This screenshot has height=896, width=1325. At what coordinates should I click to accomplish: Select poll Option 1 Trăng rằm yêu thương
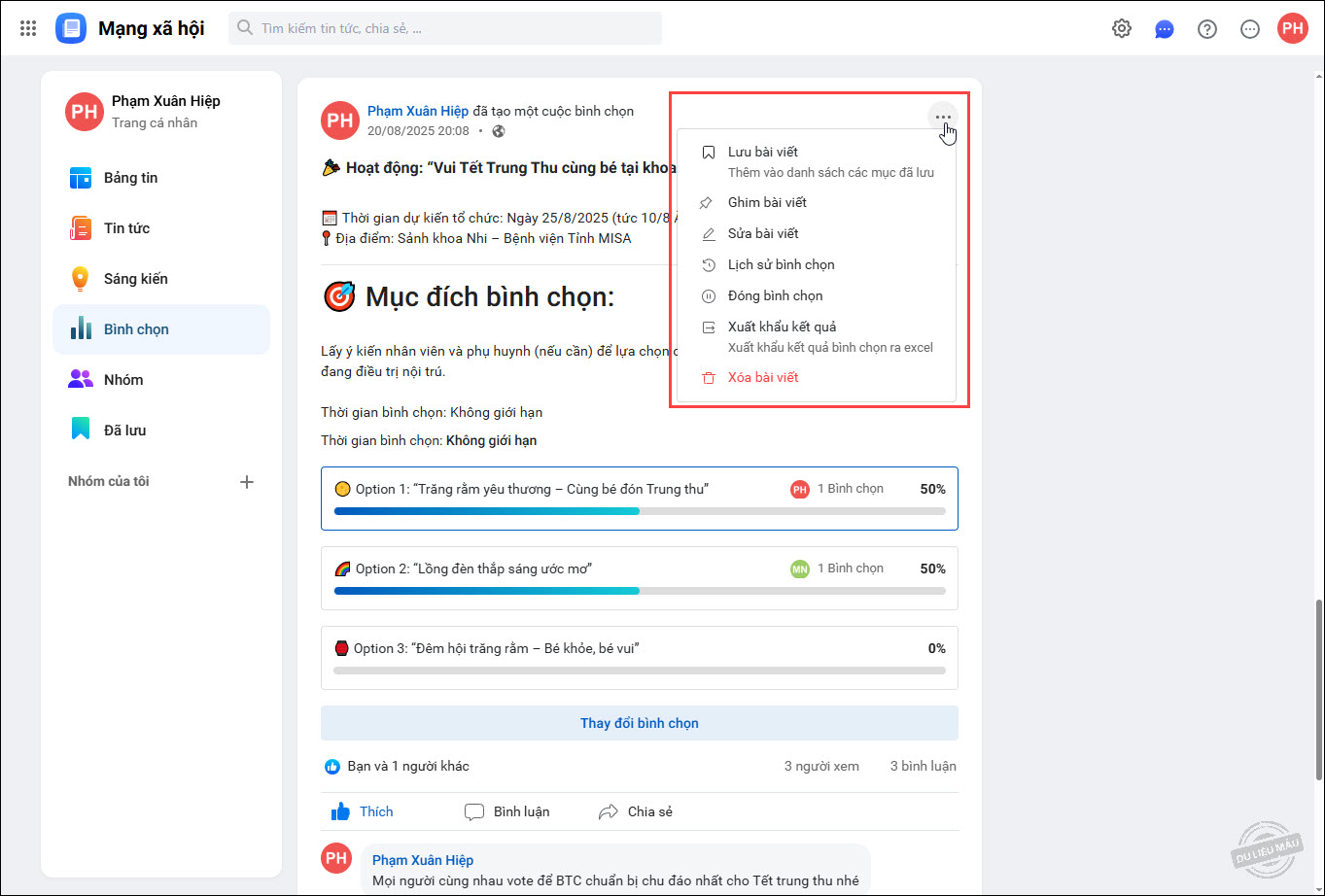(640, 499)
